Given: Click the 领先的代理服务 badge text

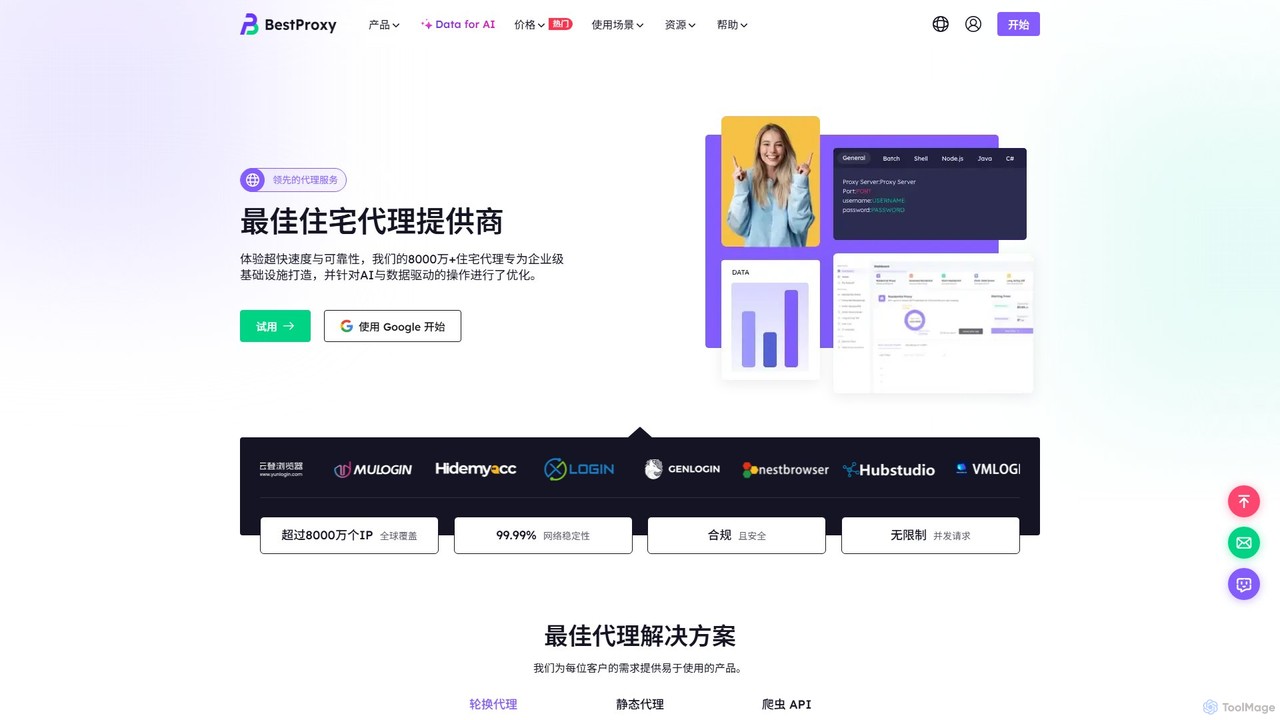Looking at the screenshot, I should coord(305,180).
